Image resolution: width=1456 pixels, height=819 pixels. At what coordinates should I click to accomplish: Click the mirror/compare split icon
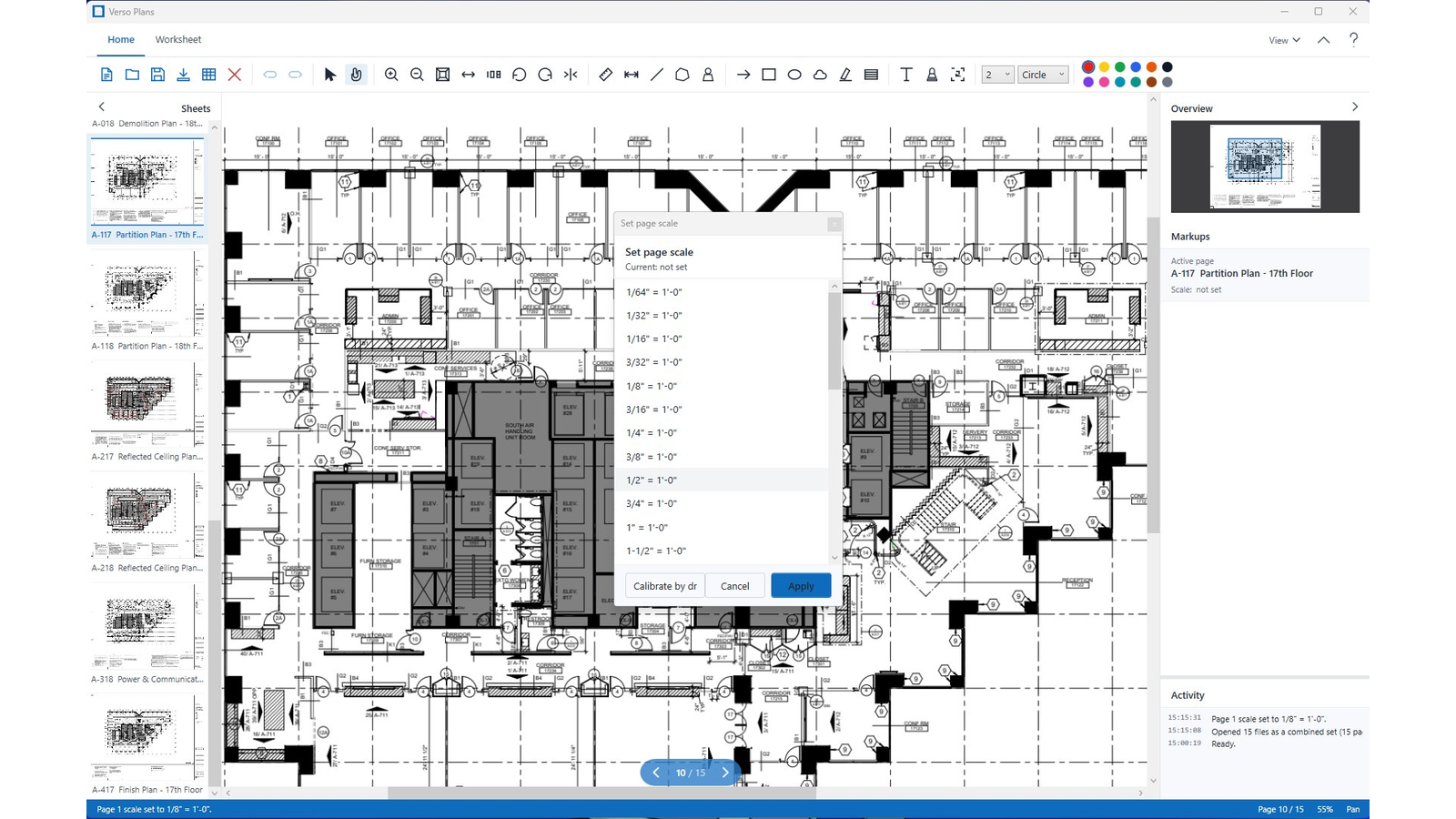[x=571, y=75]
